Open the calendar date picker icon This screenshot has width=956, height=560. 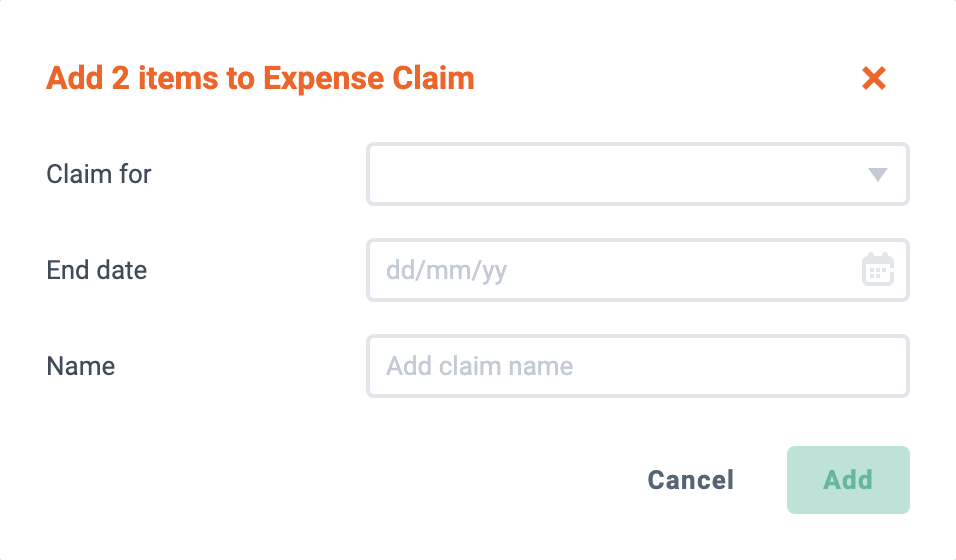click(878, 269)
